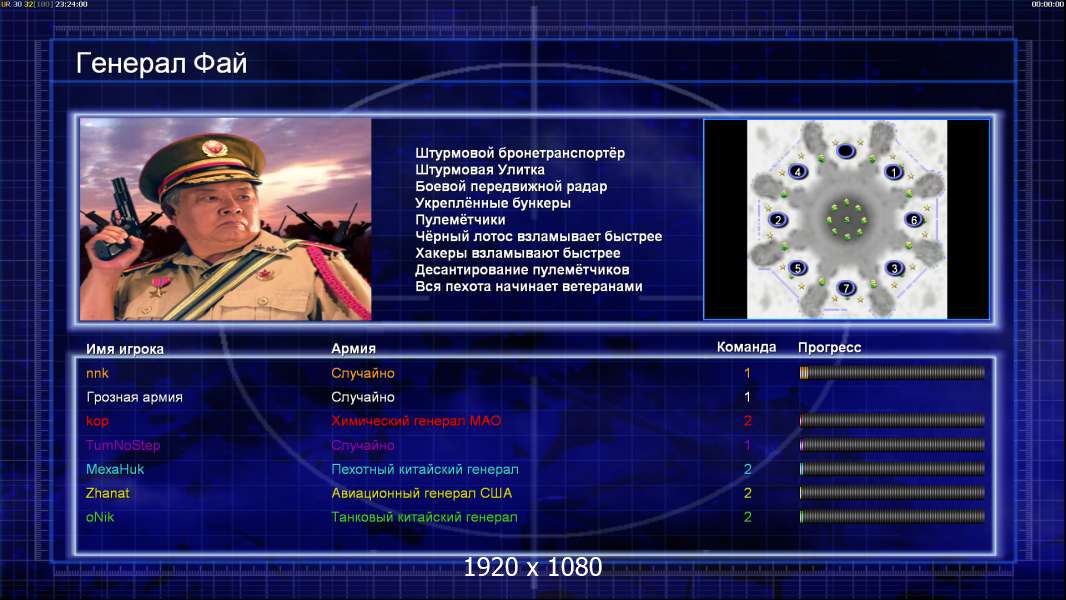Click the loading progress bar for MexaHuk
1066x600 pixels.
[x=892, y=469]
